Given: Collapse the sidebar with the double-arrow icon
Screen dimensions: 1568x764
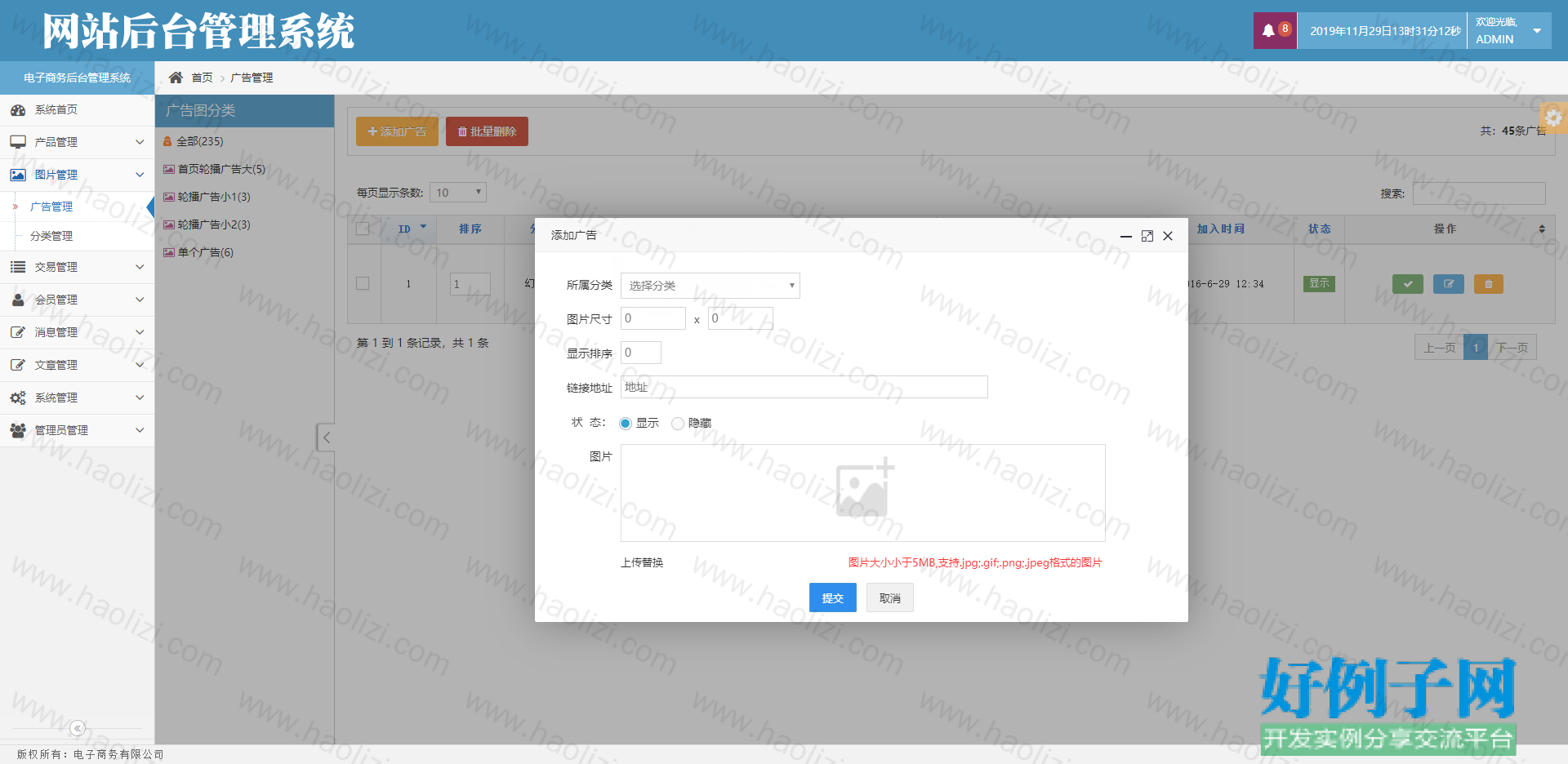Looking at the screenshot, I should 78,728.
